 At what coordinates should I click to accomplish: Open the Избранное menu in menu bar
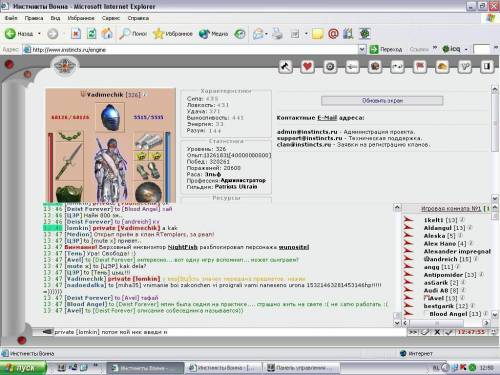click(x=81, y=18)
